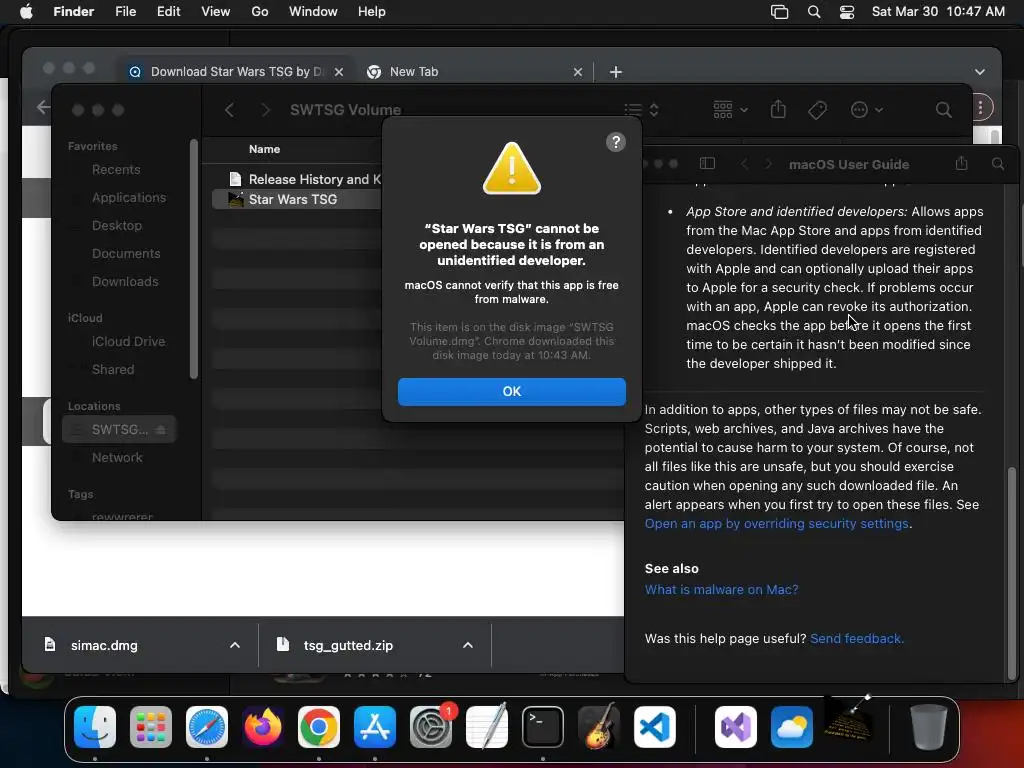Open Finder from the Dock
Viewport: 1024px width, 768px height.
(95, 727)
